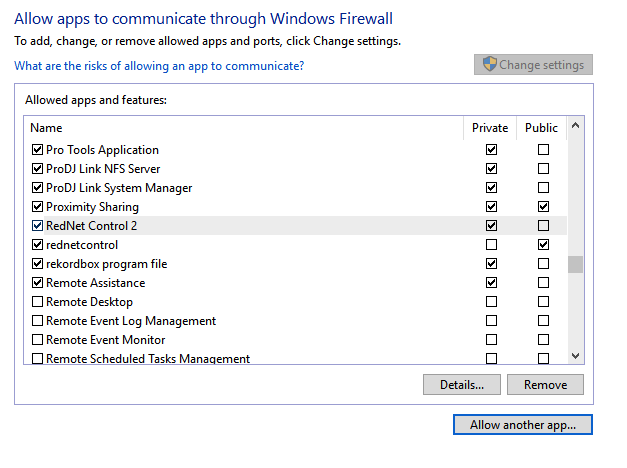Select the Remote Scheduled Tasks Management text
The height and width of the screenshot is (468, 627).
148,358
